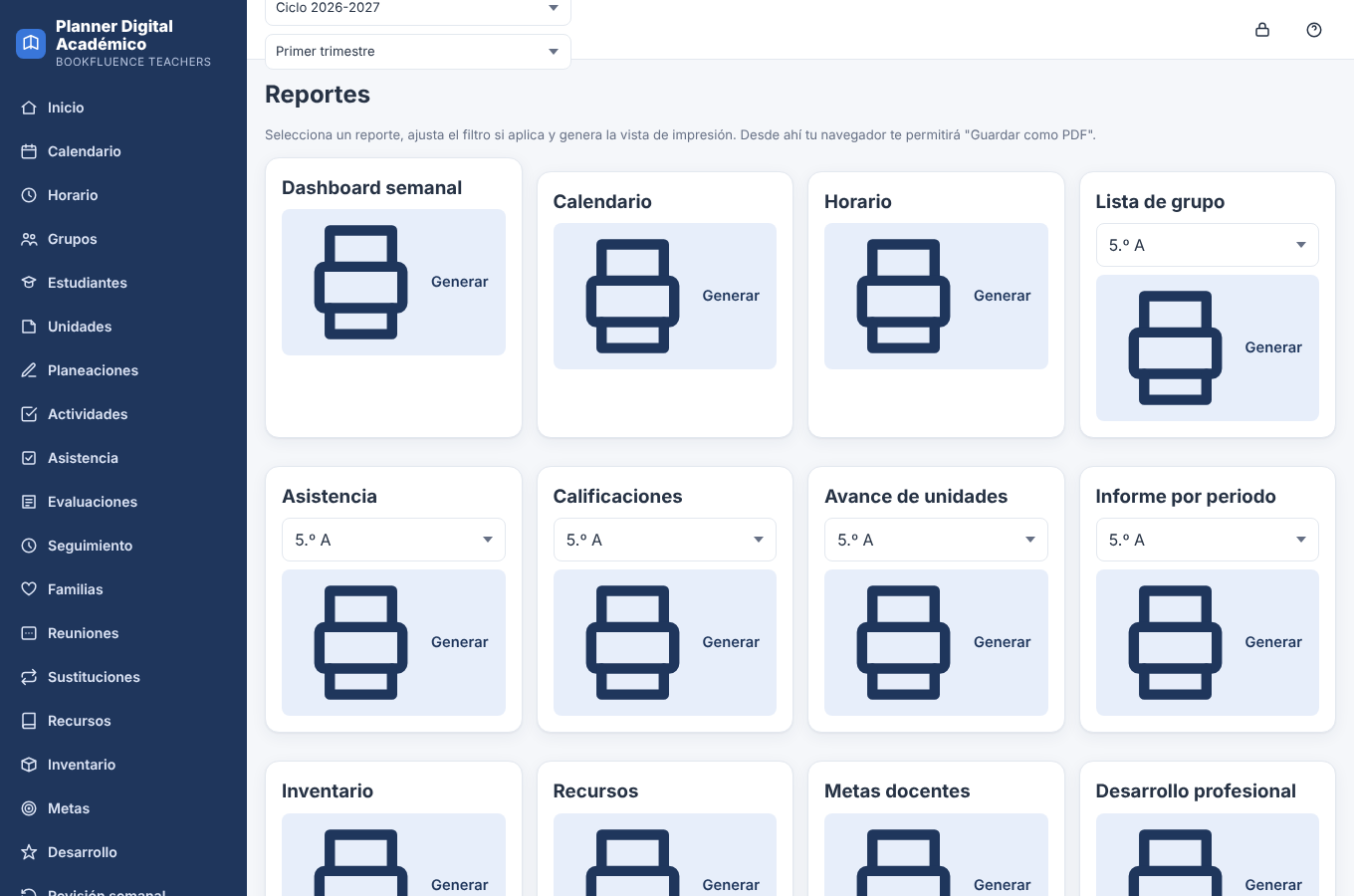Open group dropdown in Calificaciones card
The height and width of the screenshot is (896, 1354).
pos(665,540)
